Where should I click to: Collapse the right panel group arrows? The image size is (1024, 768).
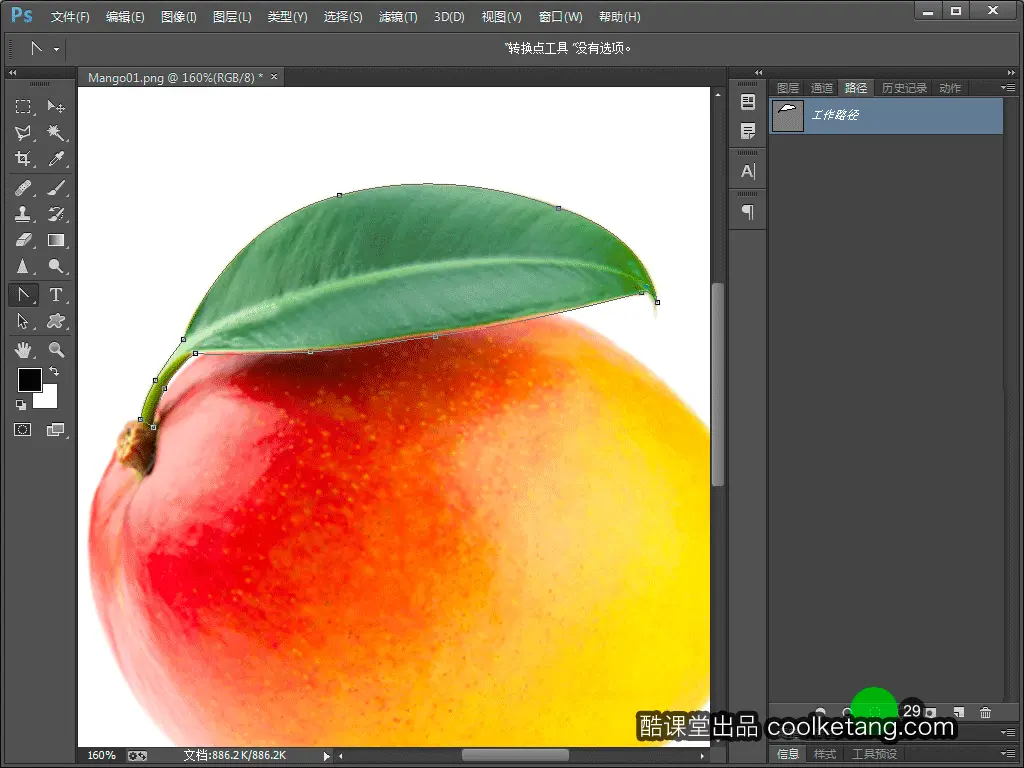coord(1011,72)
